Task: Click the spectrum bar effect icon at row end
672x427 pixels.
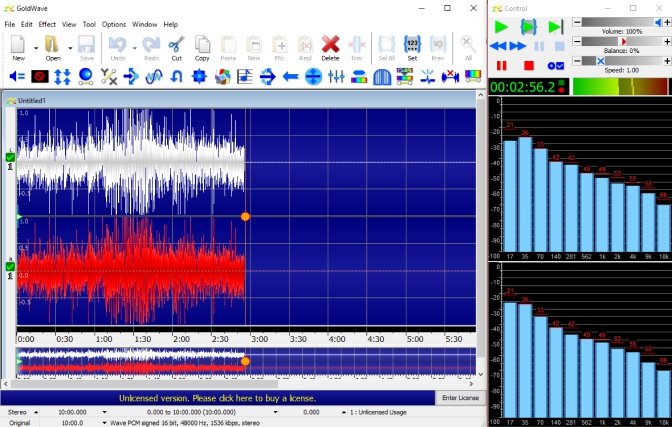Action: pos(473,77)
